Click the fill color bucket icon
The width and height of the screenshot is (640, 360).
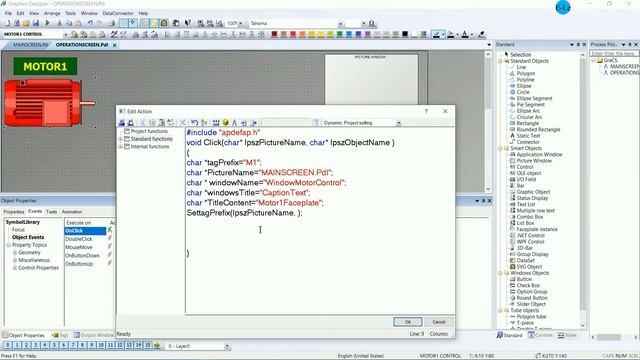451,35
